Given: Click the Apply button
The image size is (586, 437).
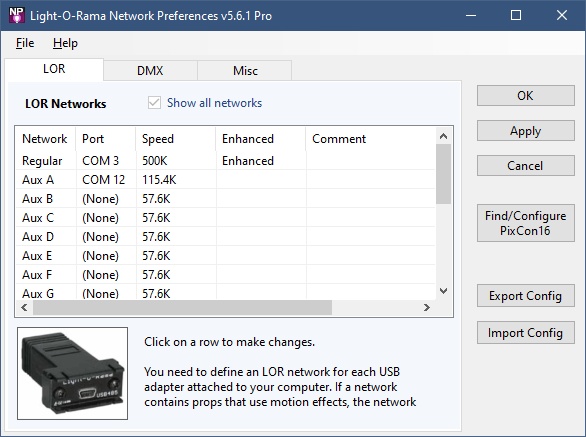Looking at the screenshot, I should 525,130.
